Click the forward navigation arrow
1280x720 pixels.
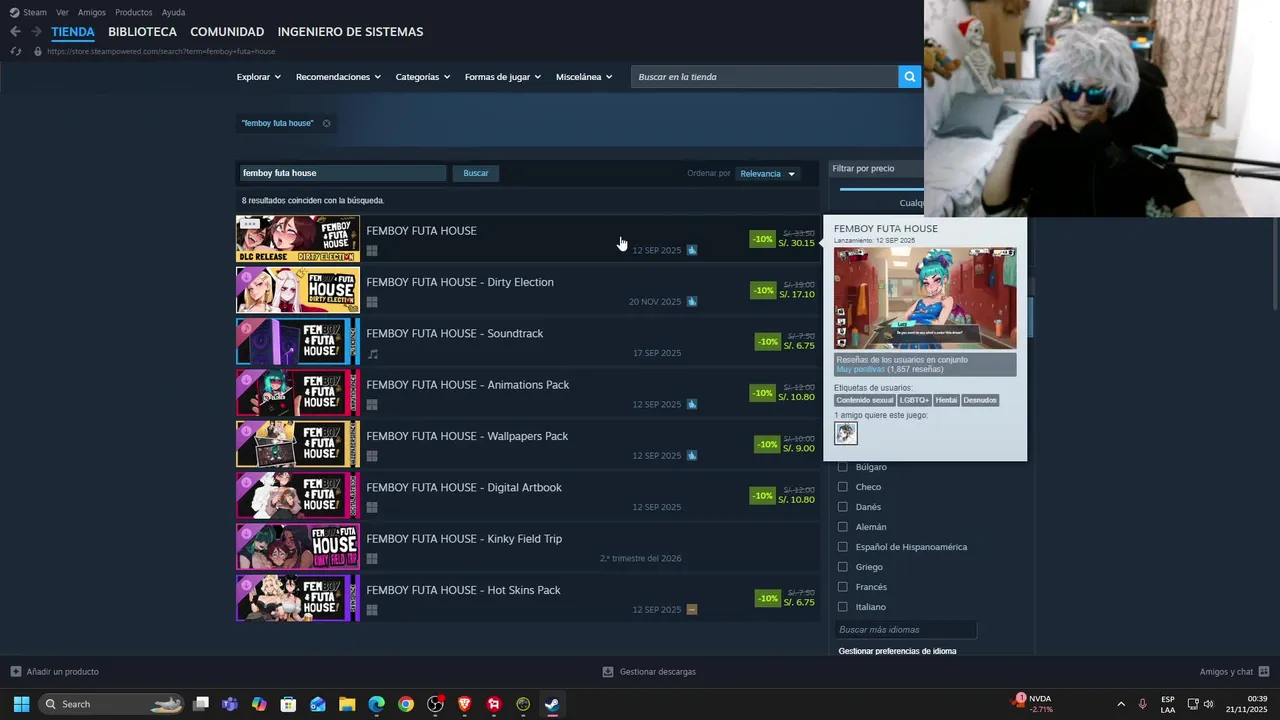36,32
